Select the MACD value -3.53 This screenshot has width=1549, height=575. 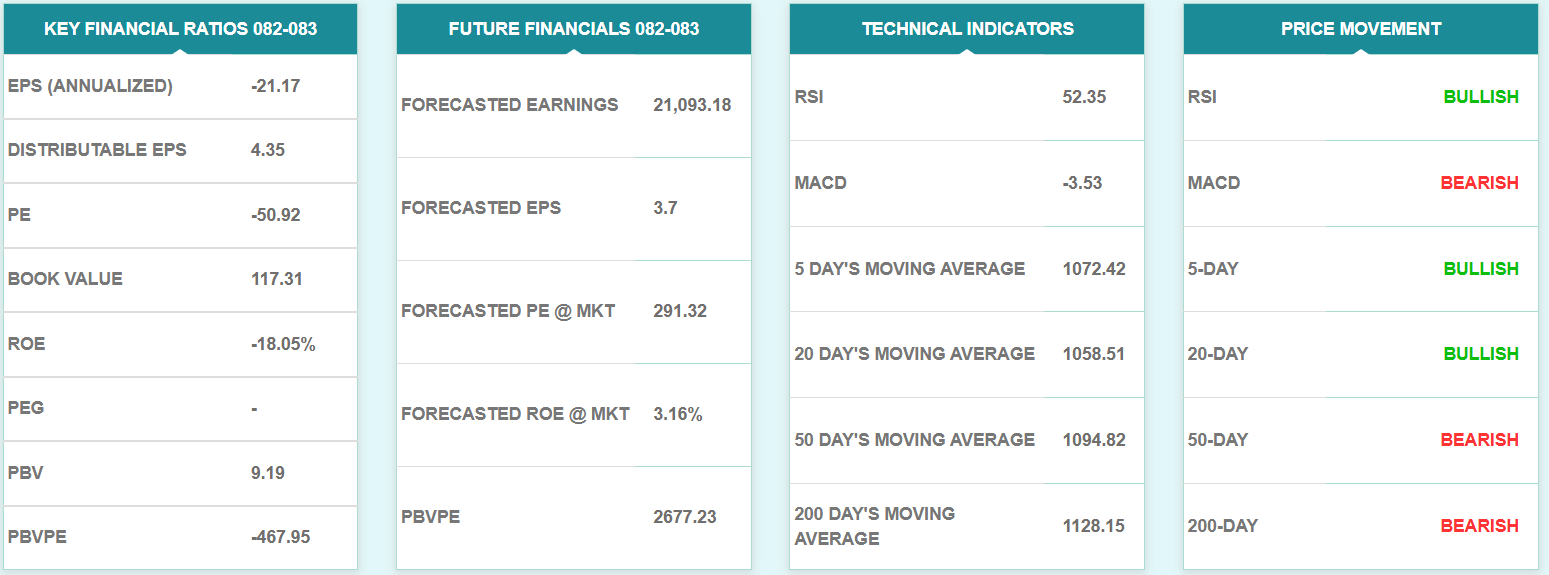pos(1082,183)
